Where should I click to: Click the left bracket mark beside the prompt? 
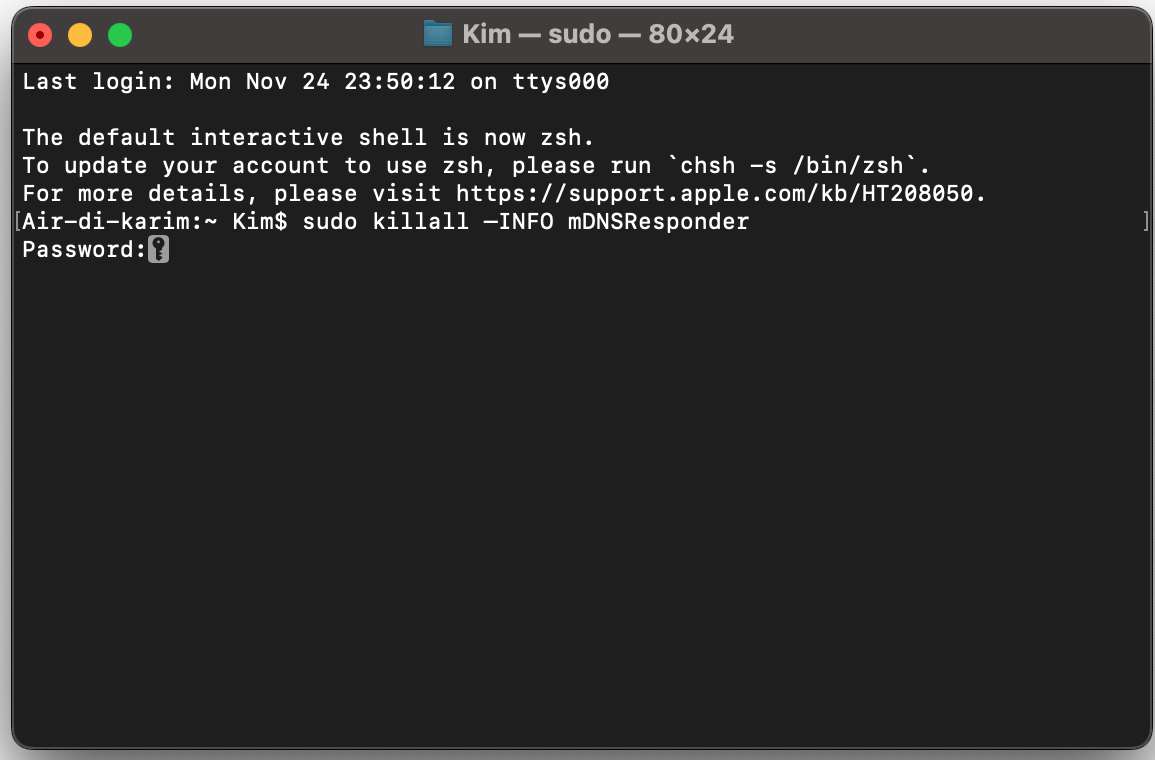click(x=18, y=222)
